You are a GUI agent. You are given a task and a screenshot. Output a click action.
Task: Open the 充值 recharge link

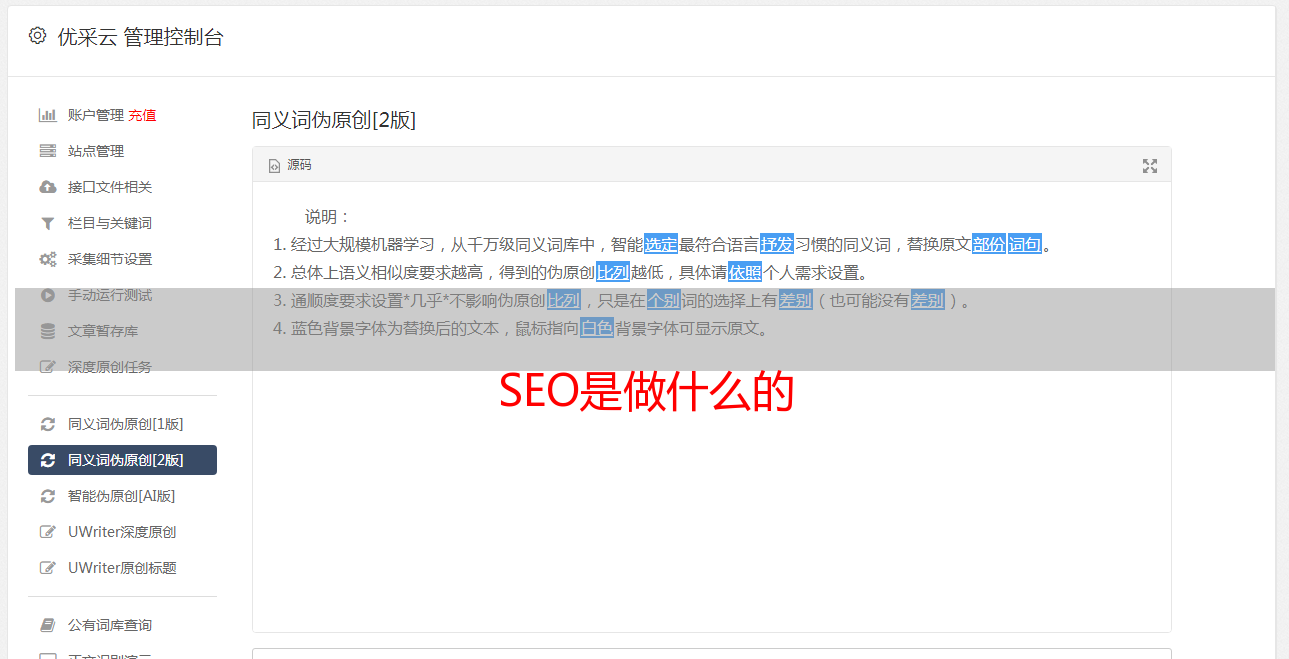point(142,115)
